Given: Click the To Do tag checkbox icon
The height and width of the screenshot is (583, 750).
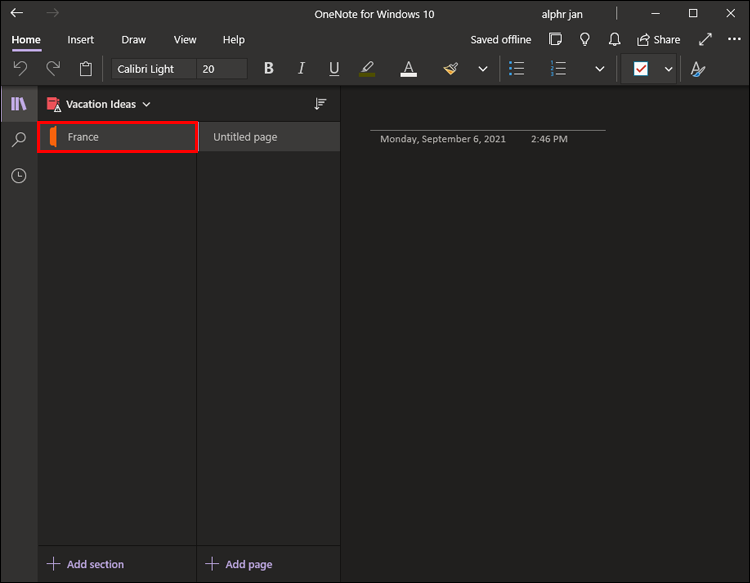Looking at the screenshot, I should [641, 69].
